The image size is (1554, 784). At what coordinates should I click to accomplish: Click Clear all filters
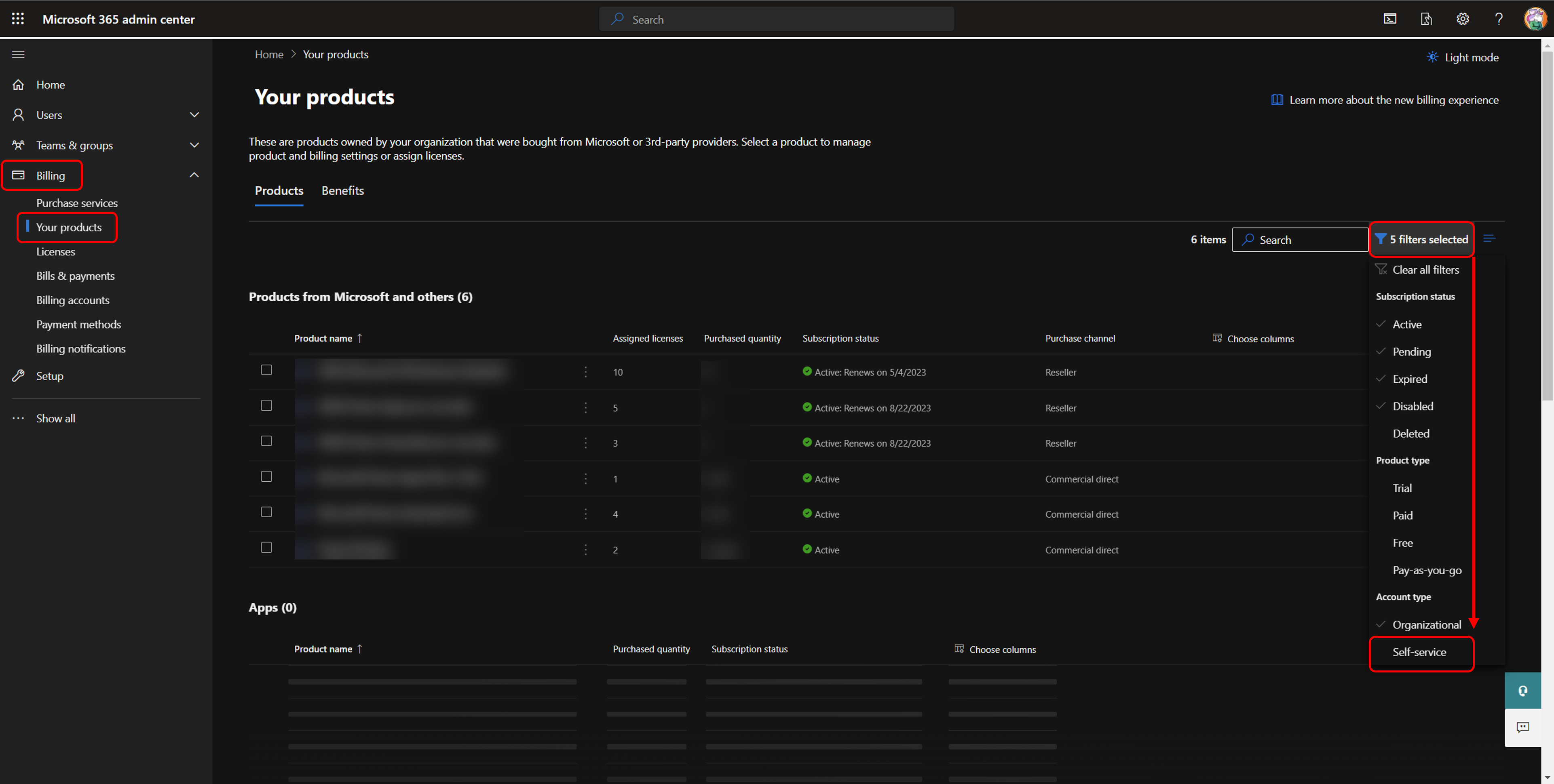(1417, 270)
